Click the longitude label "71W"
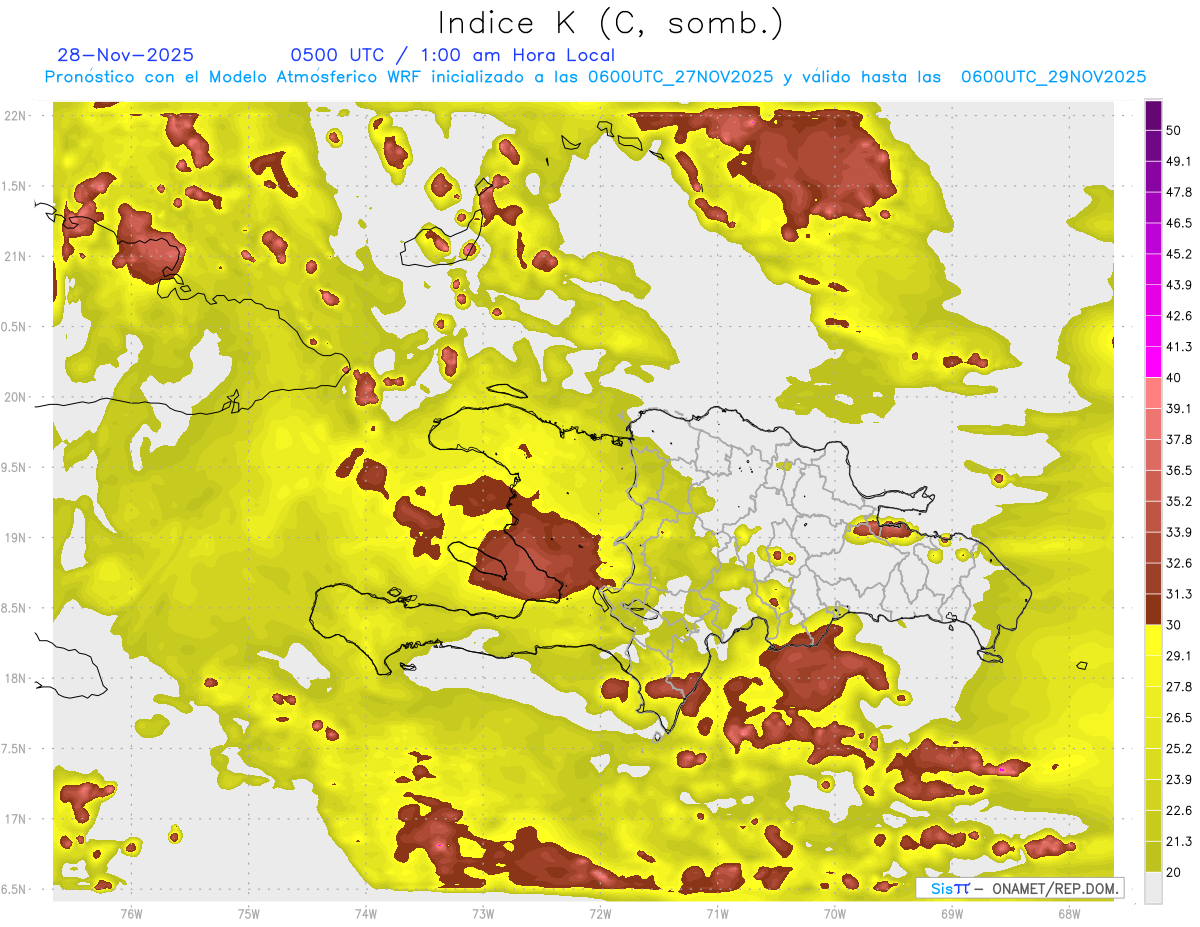 (717, 914)
